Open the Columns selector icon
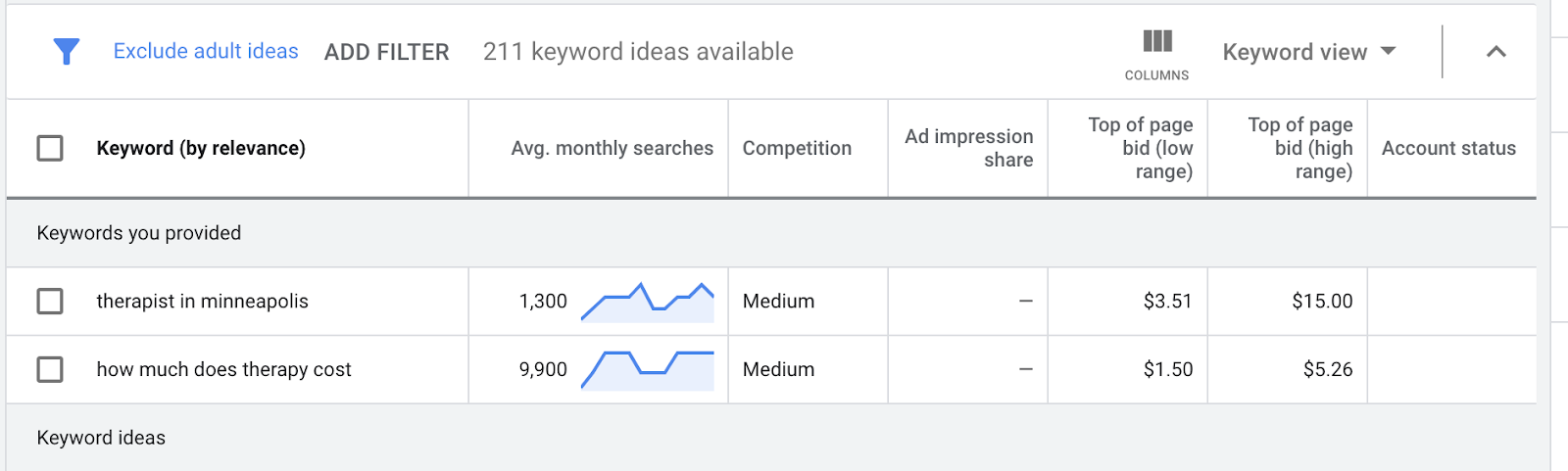The width and height of the screenshot is (1568, 471). point(1156,42)
